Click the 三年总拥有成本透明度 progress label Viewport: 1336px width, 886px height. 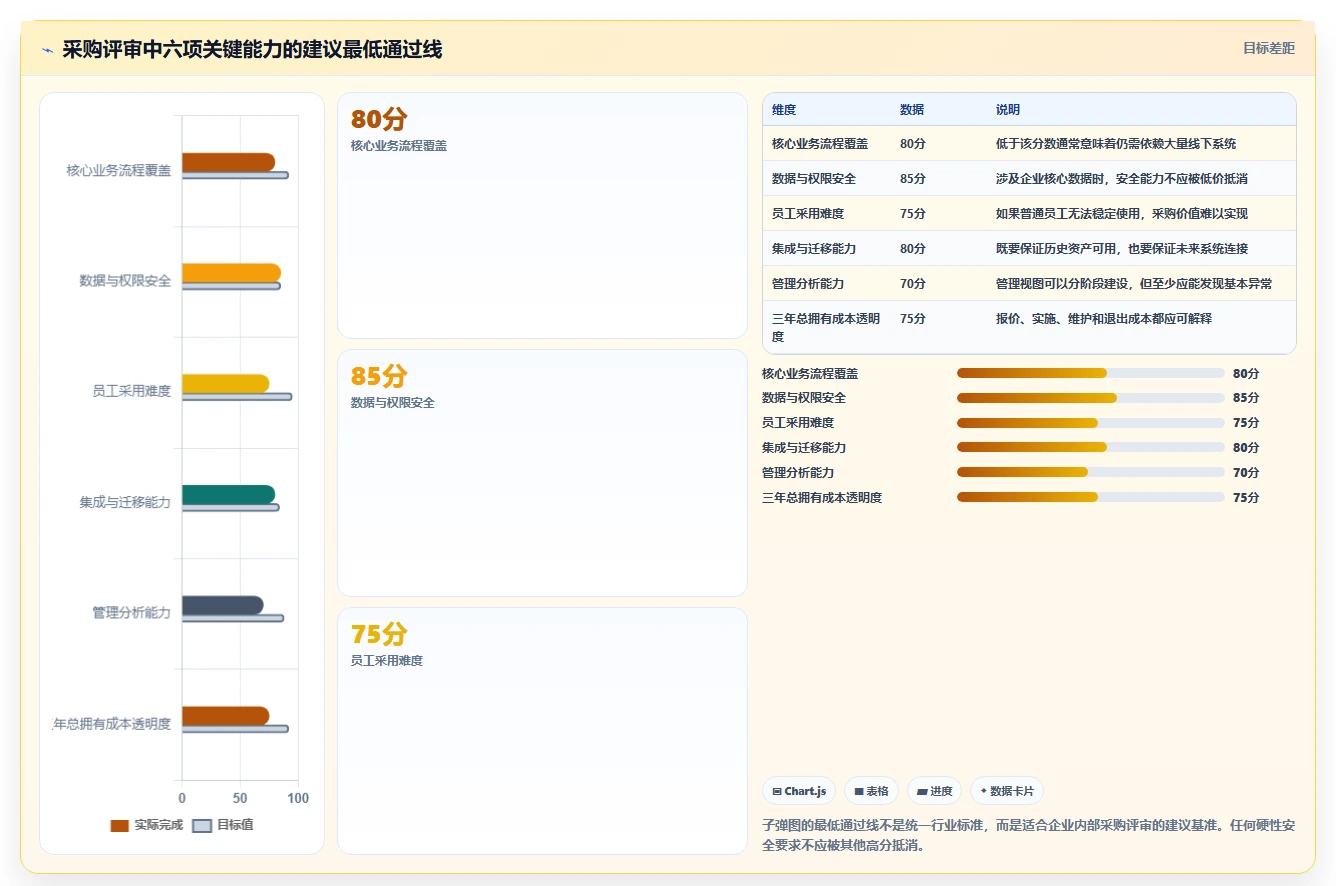click(822, 498)
